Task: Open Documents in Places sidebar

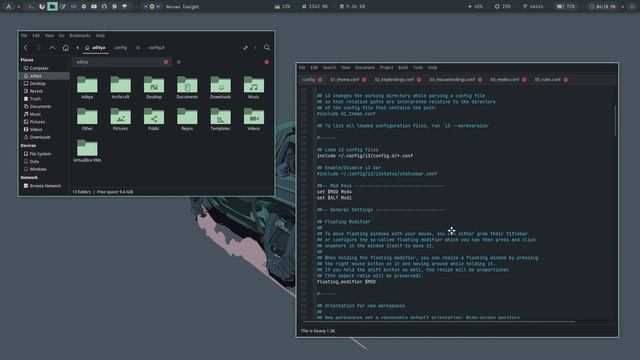Action: 44,107
